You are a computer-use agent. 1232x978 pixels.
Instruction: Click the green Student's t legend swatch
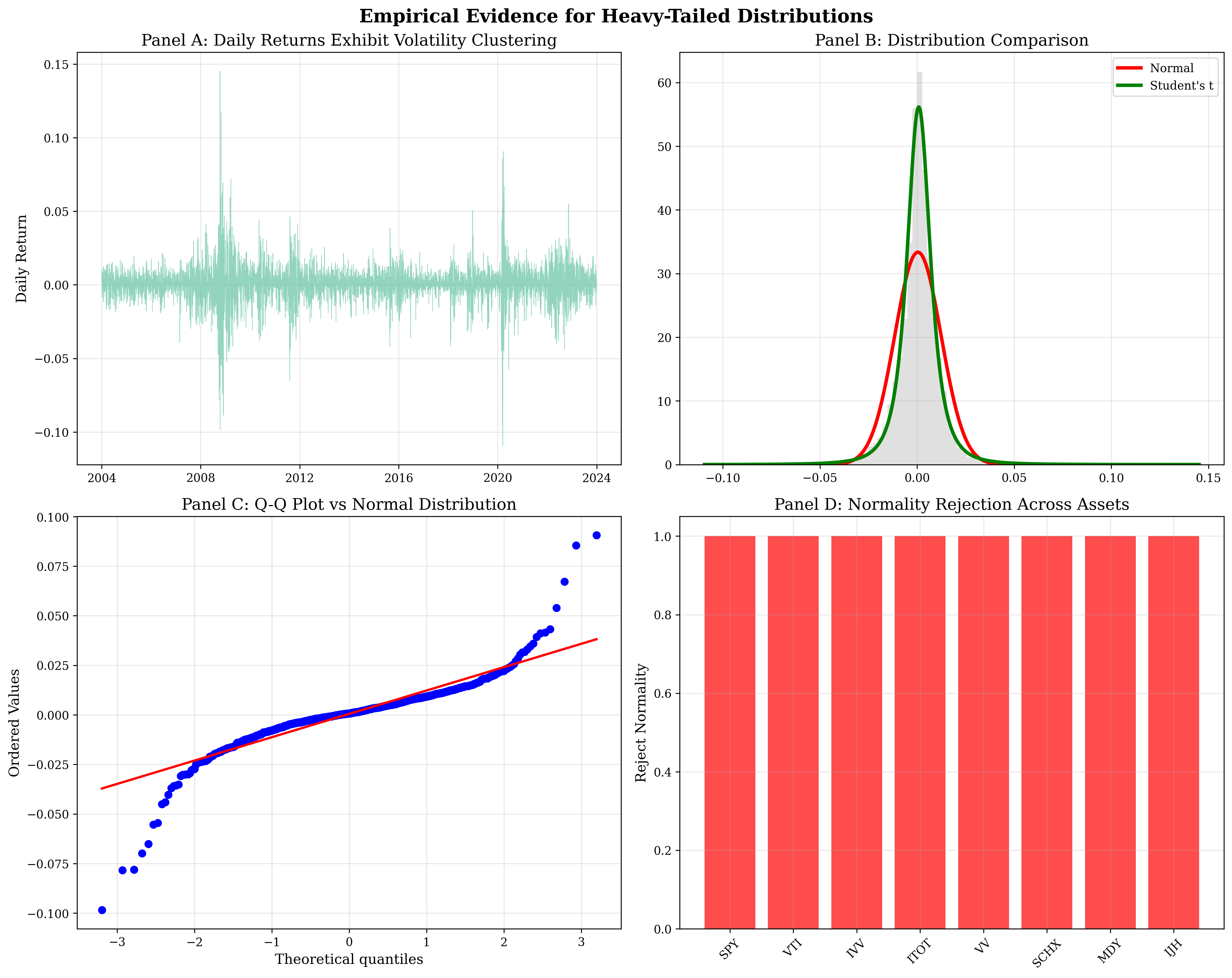coord(1129,86)
